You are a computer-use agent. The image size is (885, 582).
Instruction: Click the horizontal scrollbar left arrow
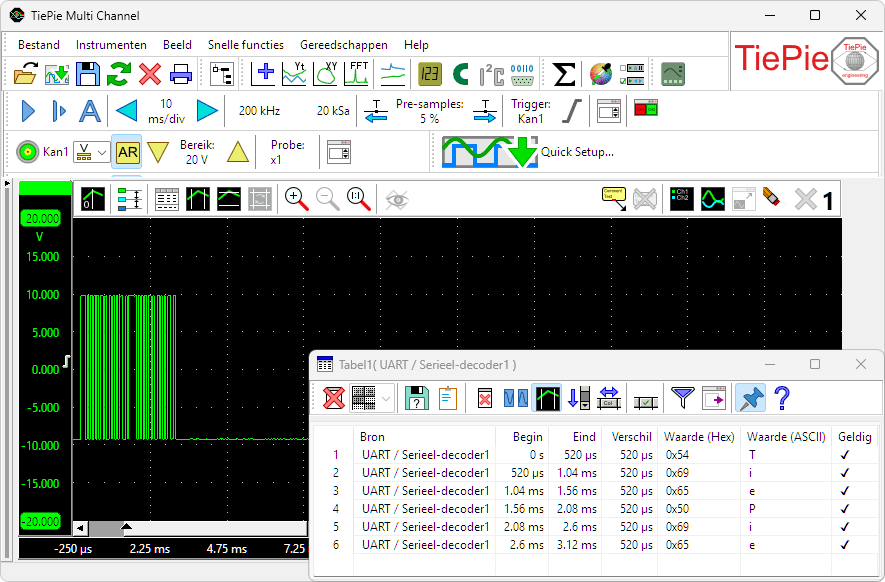tap(80, 528)
